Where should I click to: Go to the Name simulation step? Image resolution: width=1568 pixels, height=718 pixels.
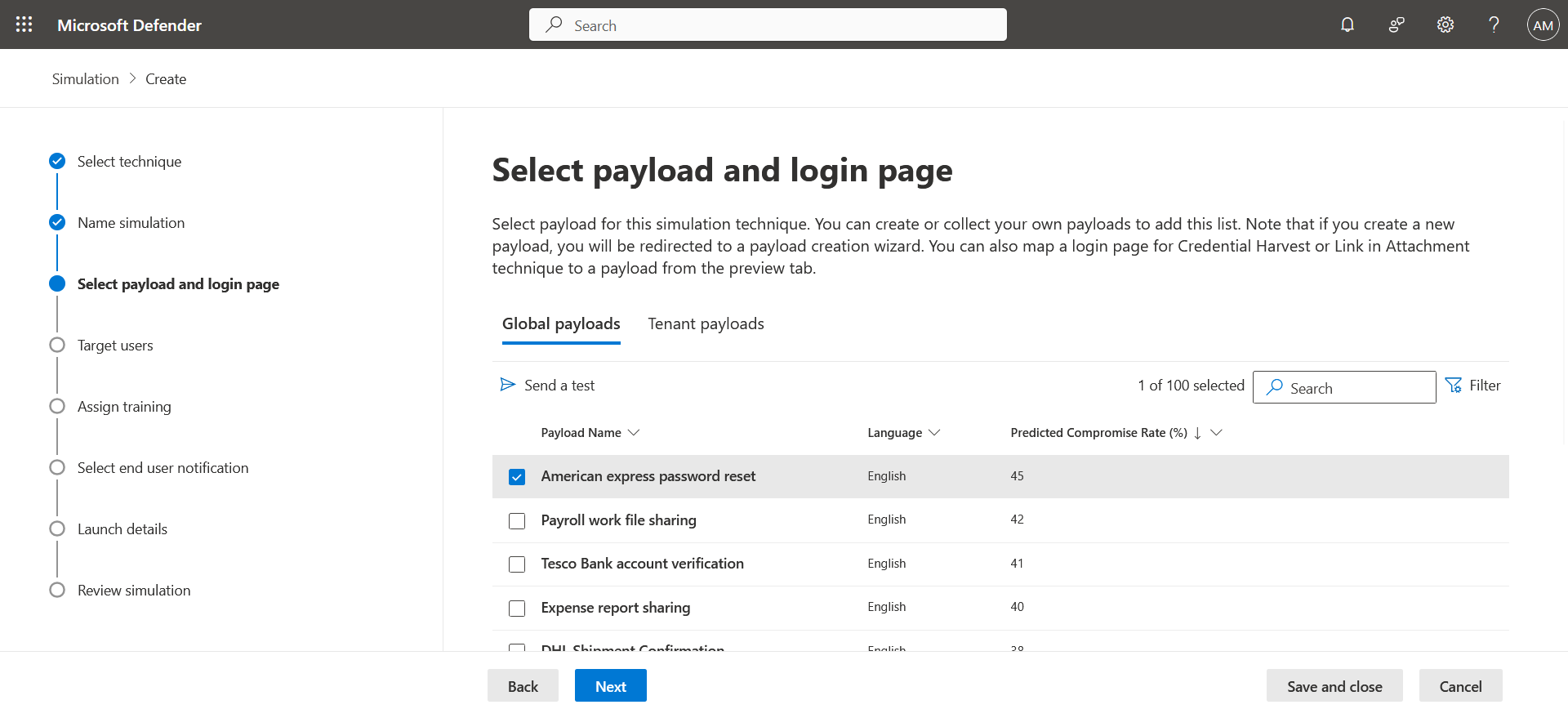pos(131,223)
